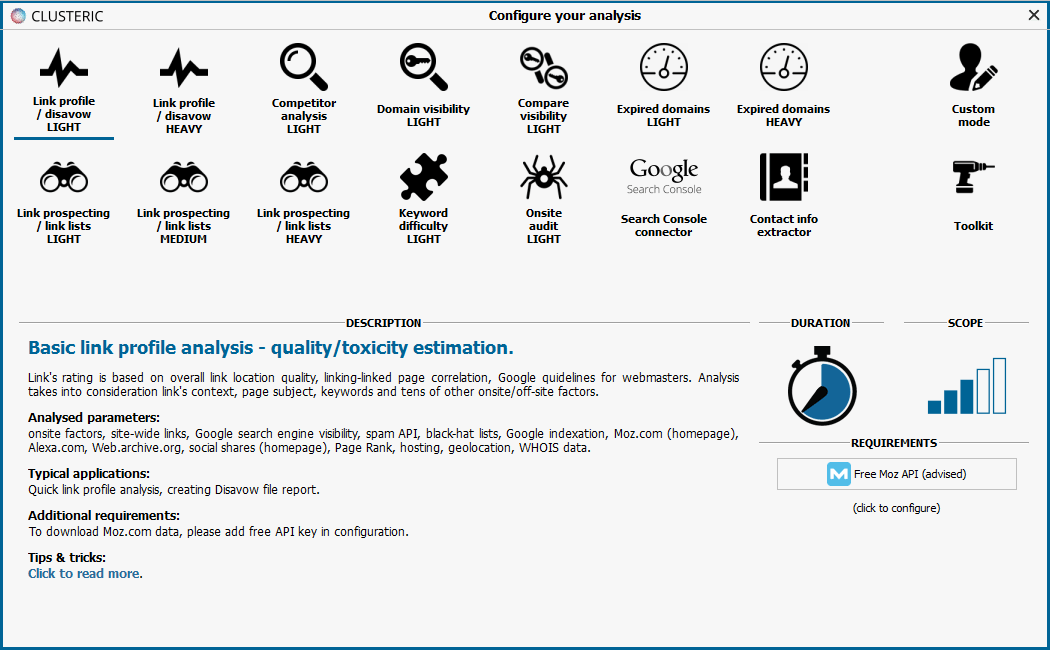Screen dimensions: 1050x650
Task: Select Expired domains LIGHT mode
Action: (663, 85)
